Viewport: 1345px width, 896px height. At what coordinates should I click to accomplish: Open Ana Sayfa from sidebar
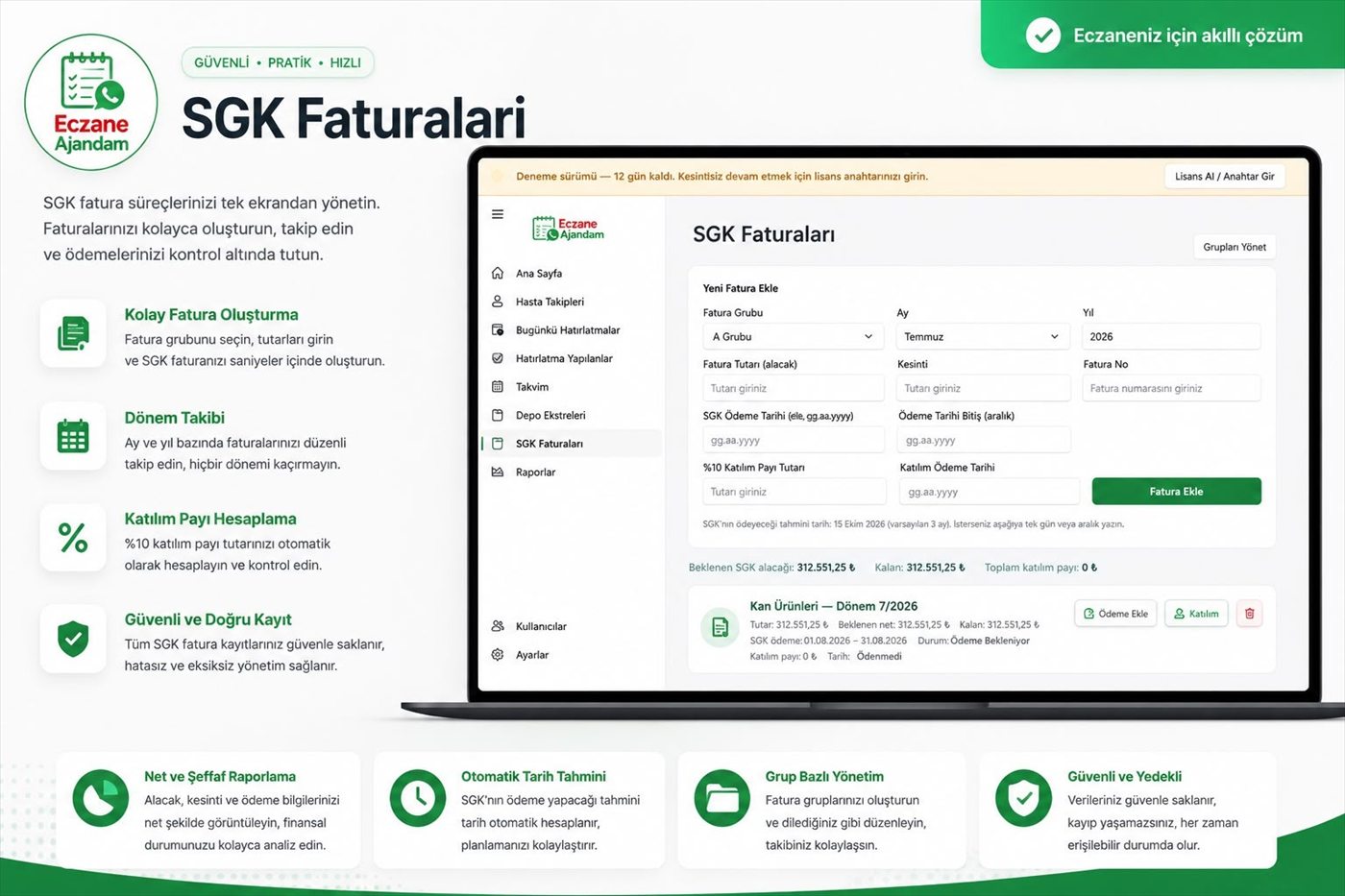539,274
